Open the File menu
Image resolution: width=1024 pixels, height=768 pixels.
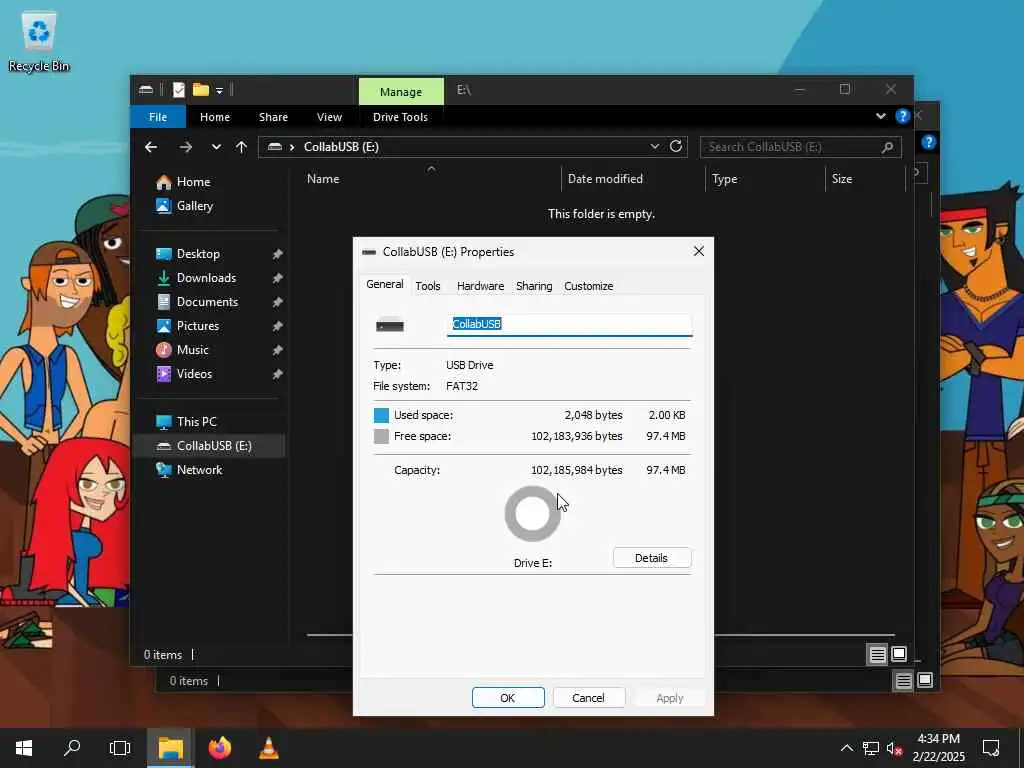click(x=158, y=117)
